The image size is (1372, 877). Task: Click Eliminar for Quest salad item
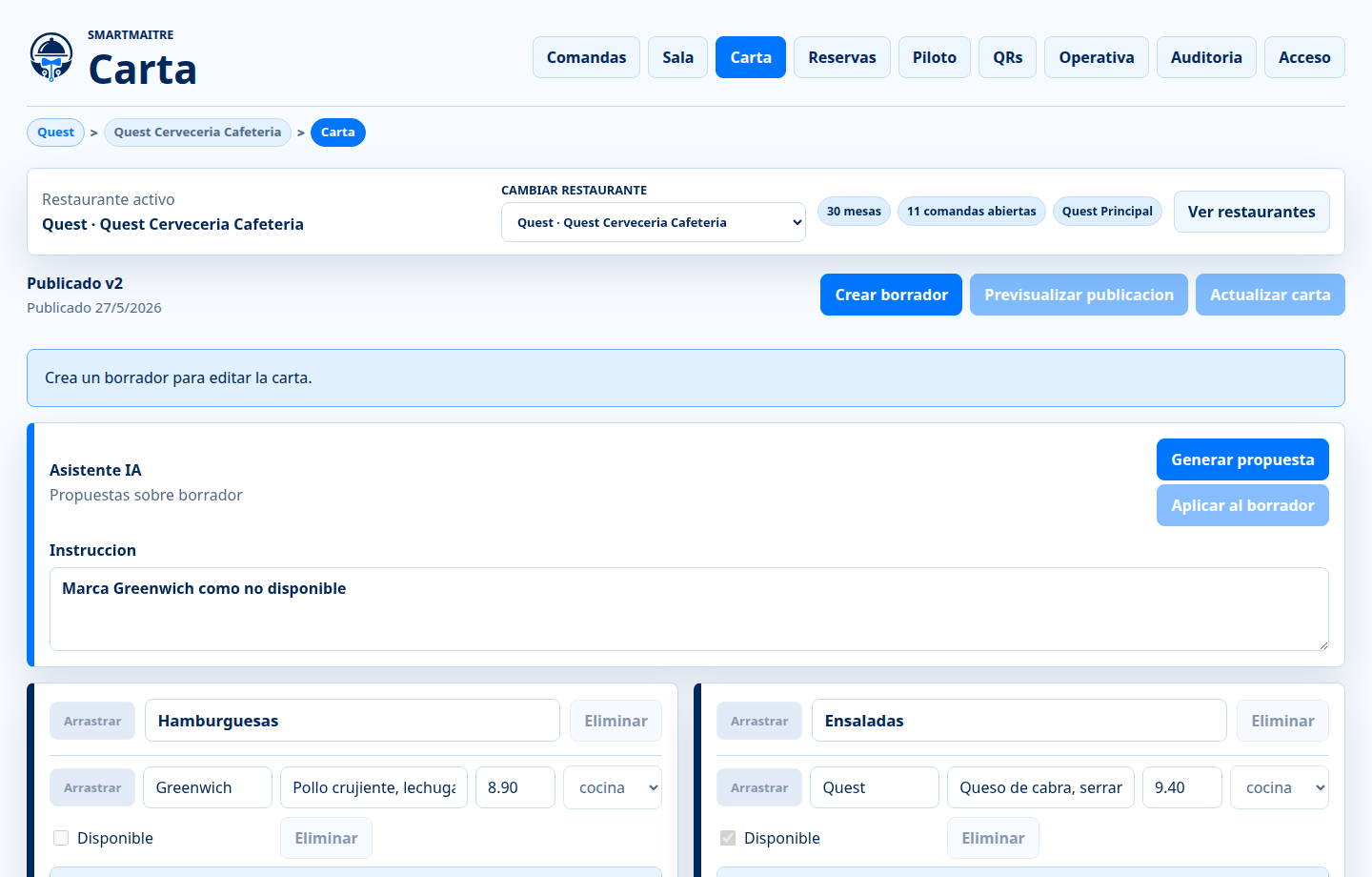[x=993, y=838]
